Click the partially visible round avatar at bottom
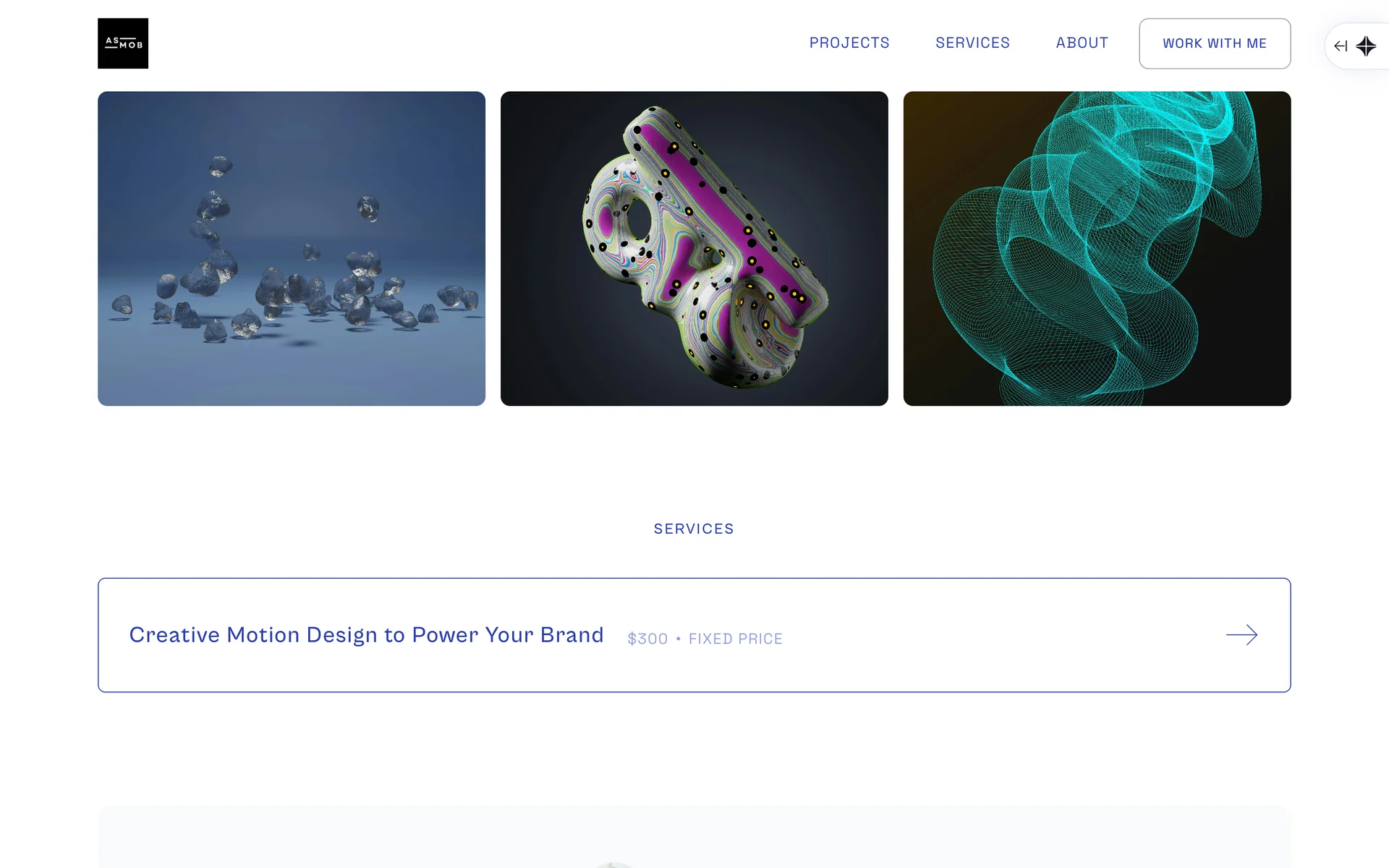This screenshot has width=1389, height=868. [x=614, y=865]
